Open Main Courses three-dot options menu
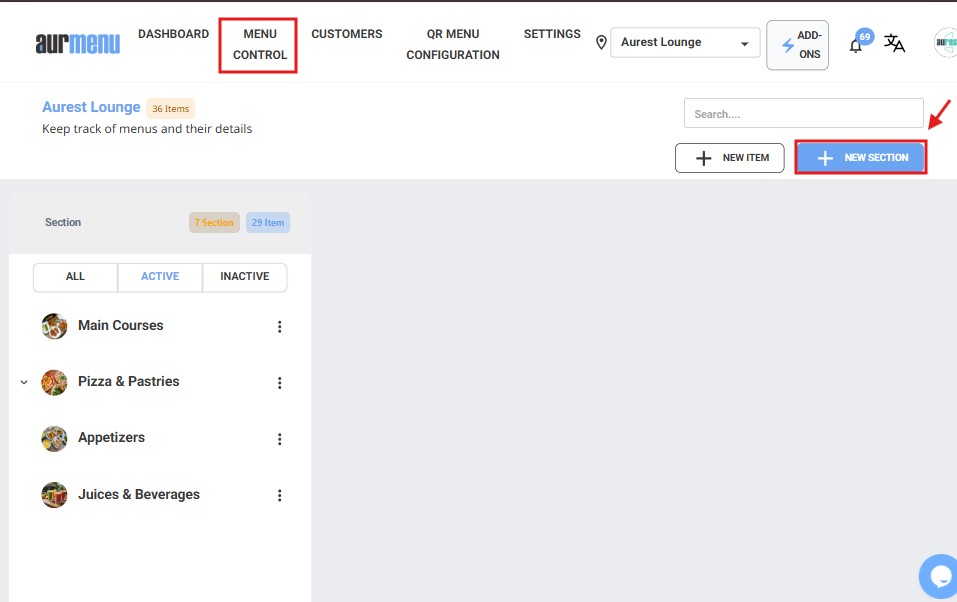The width and height of the screenshot is (957, 602). click(280, 327)
